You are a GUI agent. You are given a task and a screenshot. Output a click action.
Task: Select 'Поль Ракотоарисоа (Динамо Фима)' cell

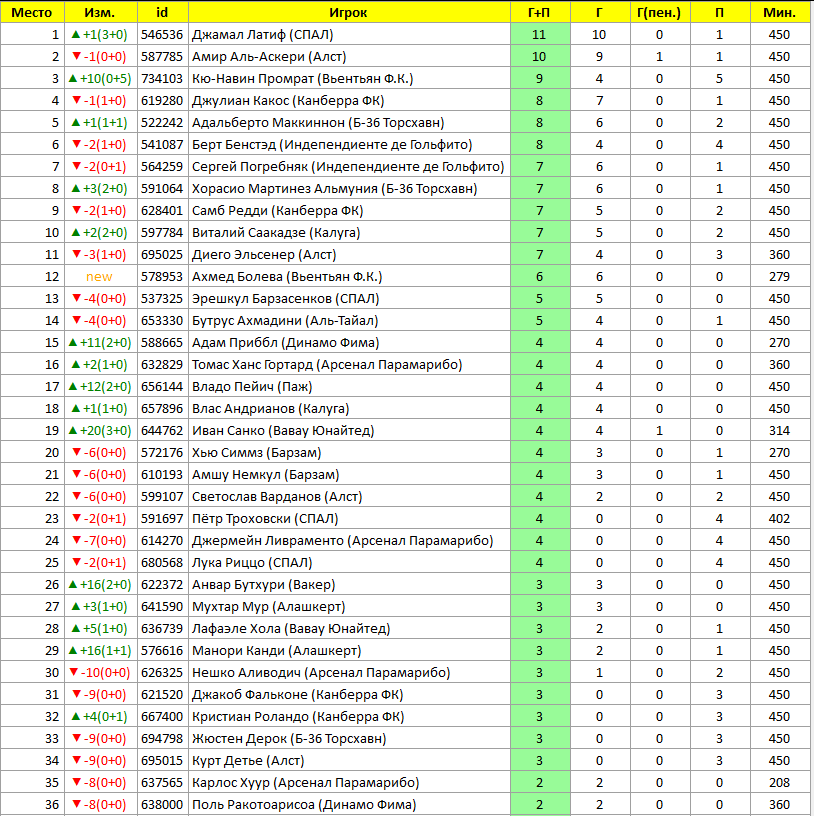pyautogui.click(x=349, y=804)
